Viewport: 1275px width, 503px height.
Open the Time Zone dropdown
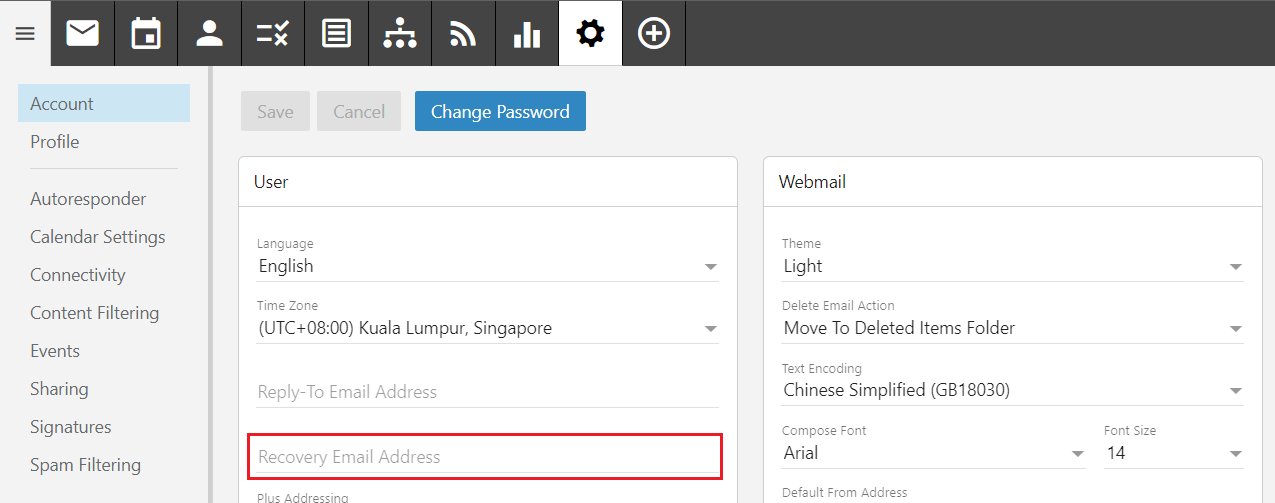(487, 328)
